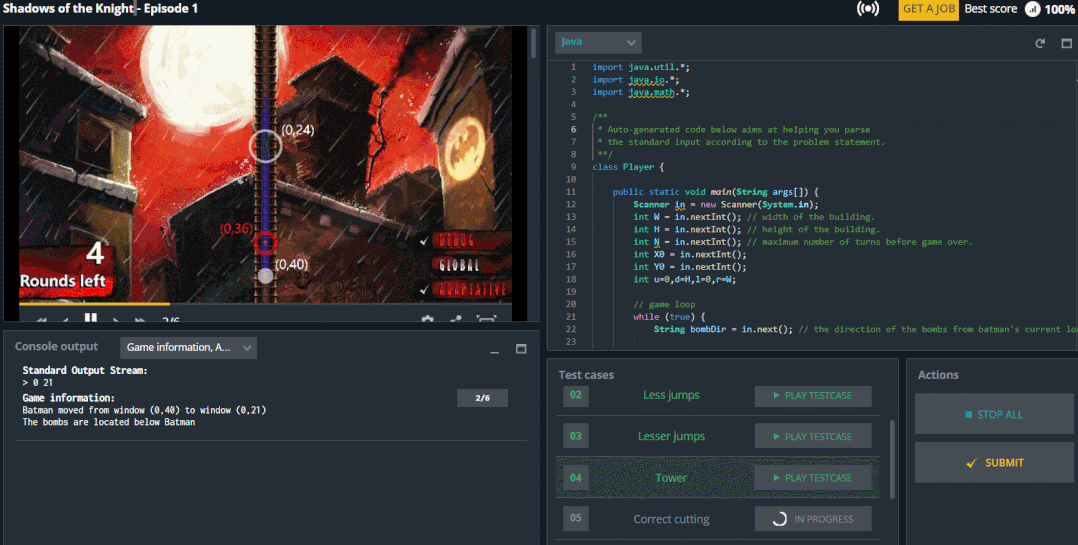Image resolution: width=1078 pixels, height=545 pixels.
Task: Click 'The bombs are located below Batman' text
Action: [109, 422]
